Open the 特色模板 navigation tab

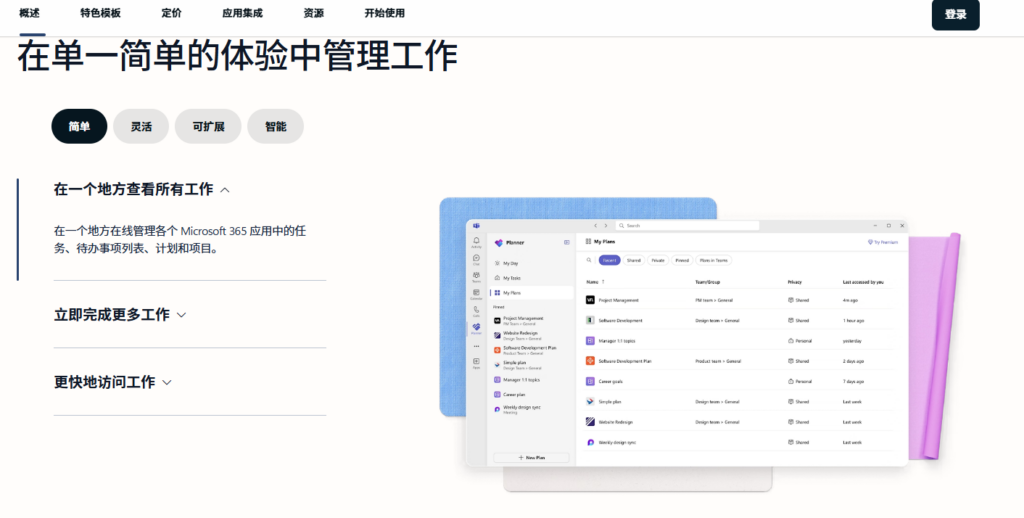[x=101, y=13]
